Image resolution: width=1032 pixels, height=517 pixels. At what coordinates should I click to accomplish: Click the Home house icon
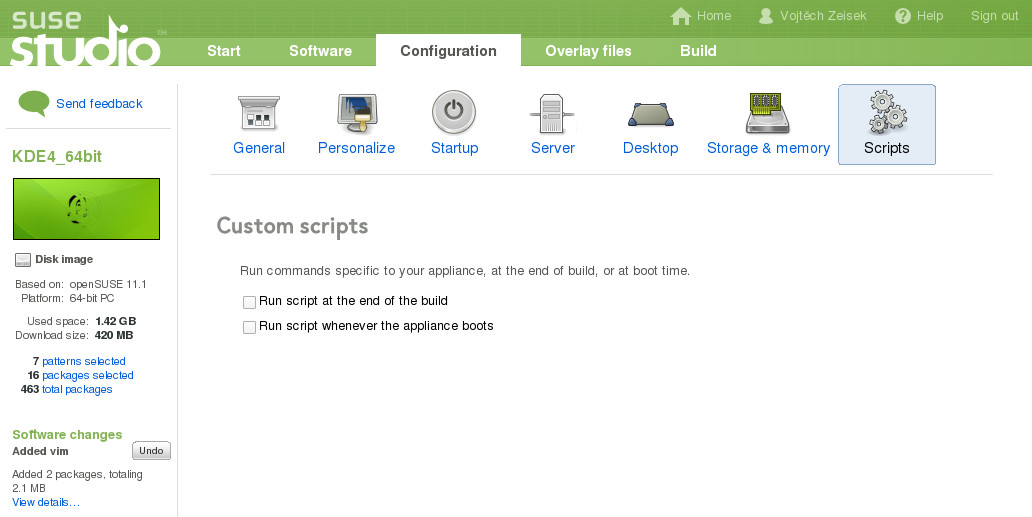point(681,16)
